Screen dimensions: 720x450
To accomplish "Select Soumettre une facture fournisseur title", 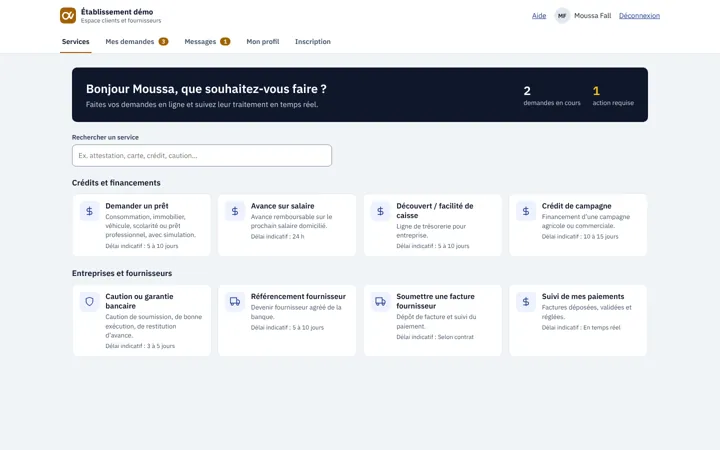I will point(435,301).
